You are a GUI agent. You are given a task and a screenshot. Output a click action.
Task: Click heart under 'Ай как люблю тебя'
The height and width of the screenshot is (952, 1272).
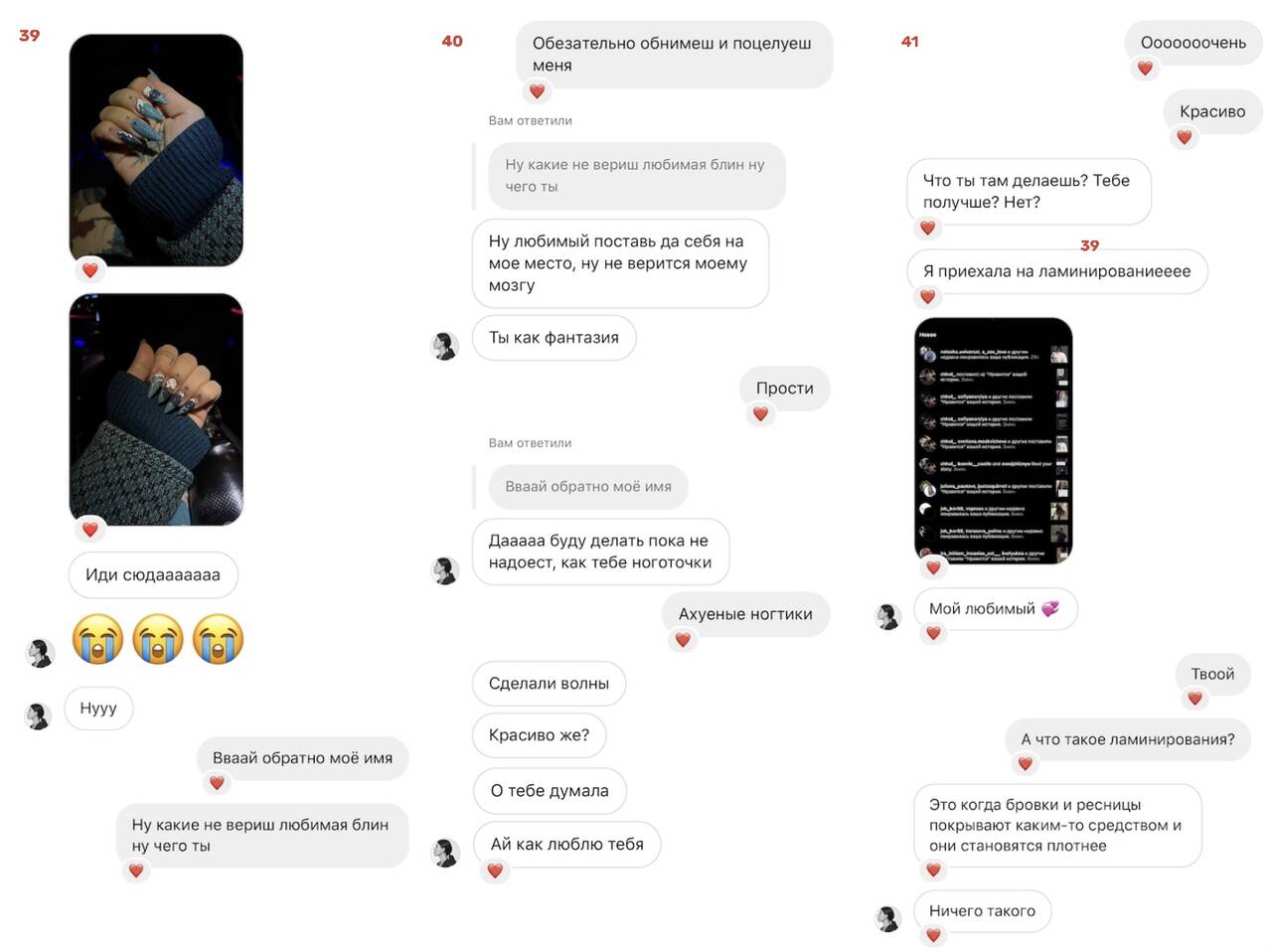click(495, 871)
